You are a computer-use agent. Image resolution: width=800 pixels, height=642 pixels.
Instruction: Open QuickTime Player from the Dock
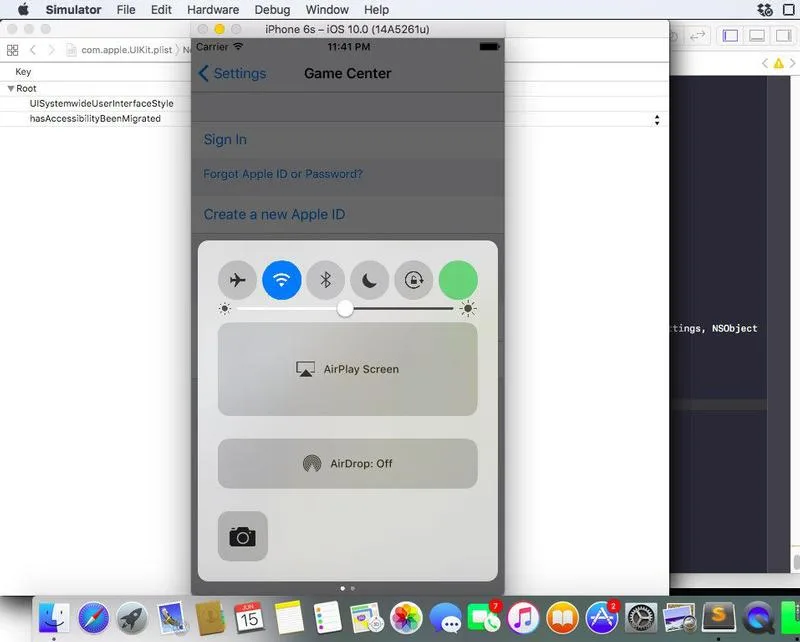click(758, 618)
